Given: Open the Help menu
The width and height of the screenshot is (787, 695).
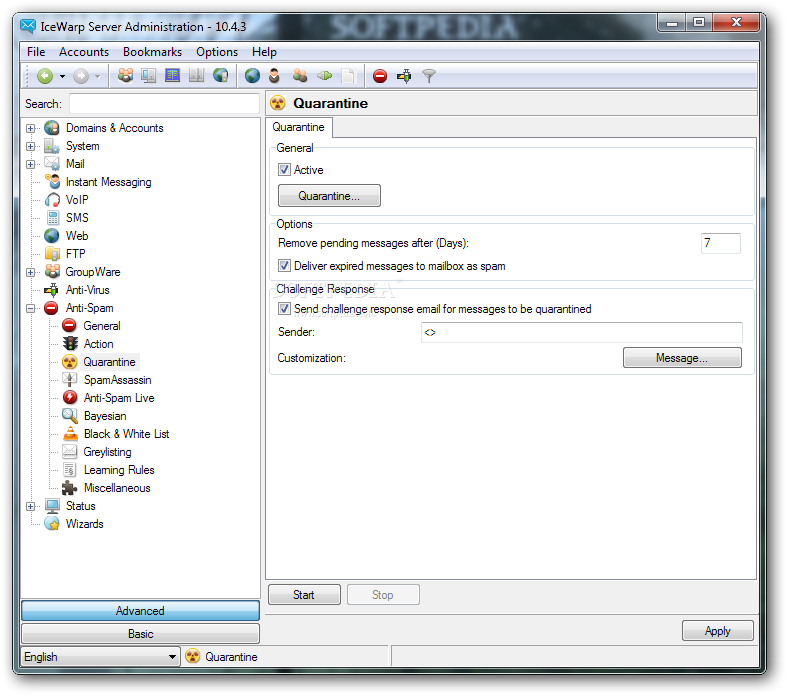Looking at the screenshot, I should pos(264,52).
